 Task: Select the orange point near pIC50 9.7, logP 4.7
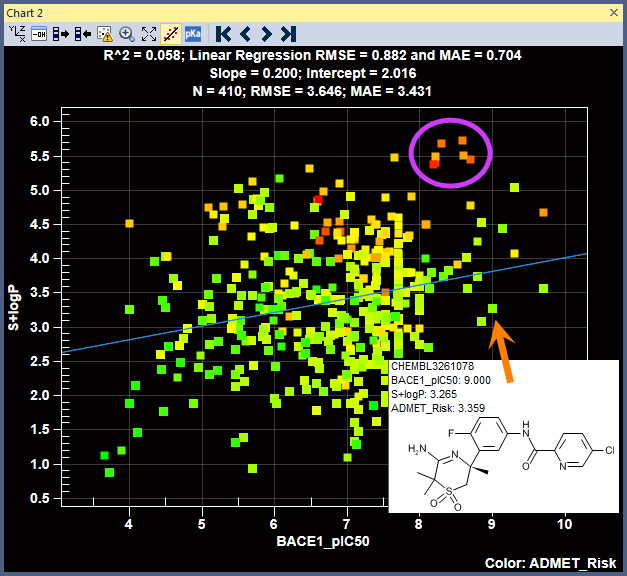[x=543, y=212]
